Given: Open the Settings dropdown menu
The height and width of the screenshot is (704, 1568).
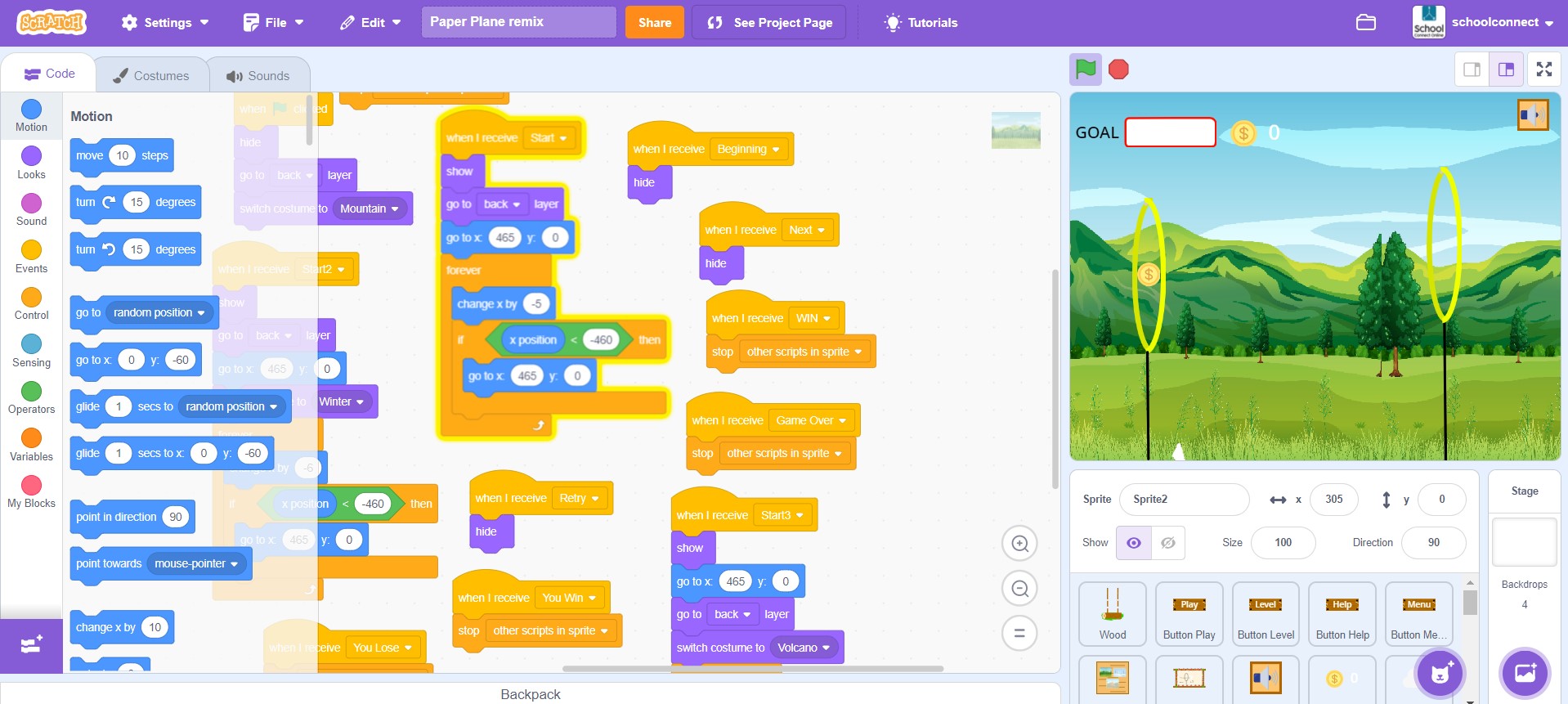Looking at the screenshot, I should 164,22.
